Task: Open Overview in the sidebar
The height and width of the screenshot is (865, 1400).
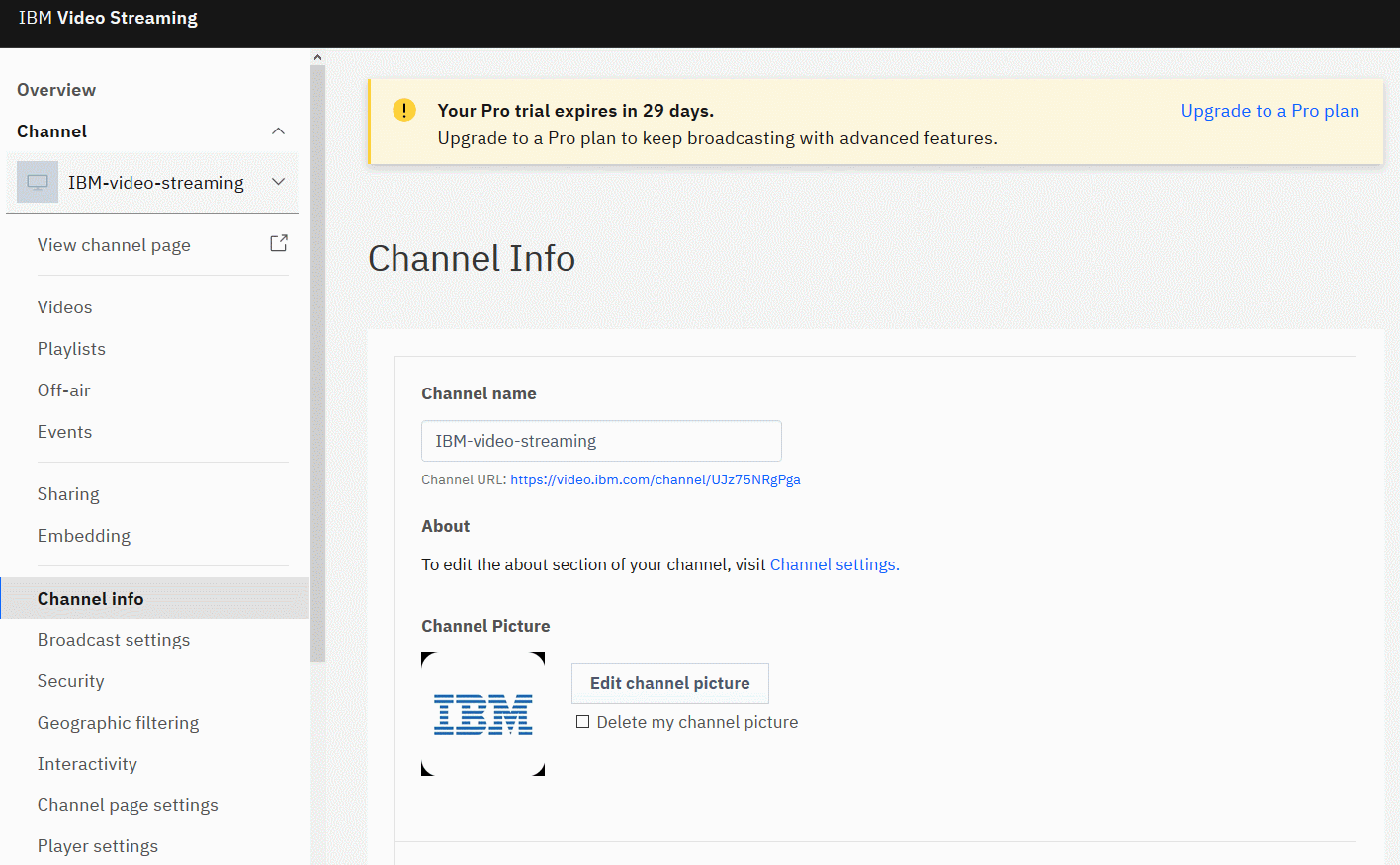Action: coord(56,90)
